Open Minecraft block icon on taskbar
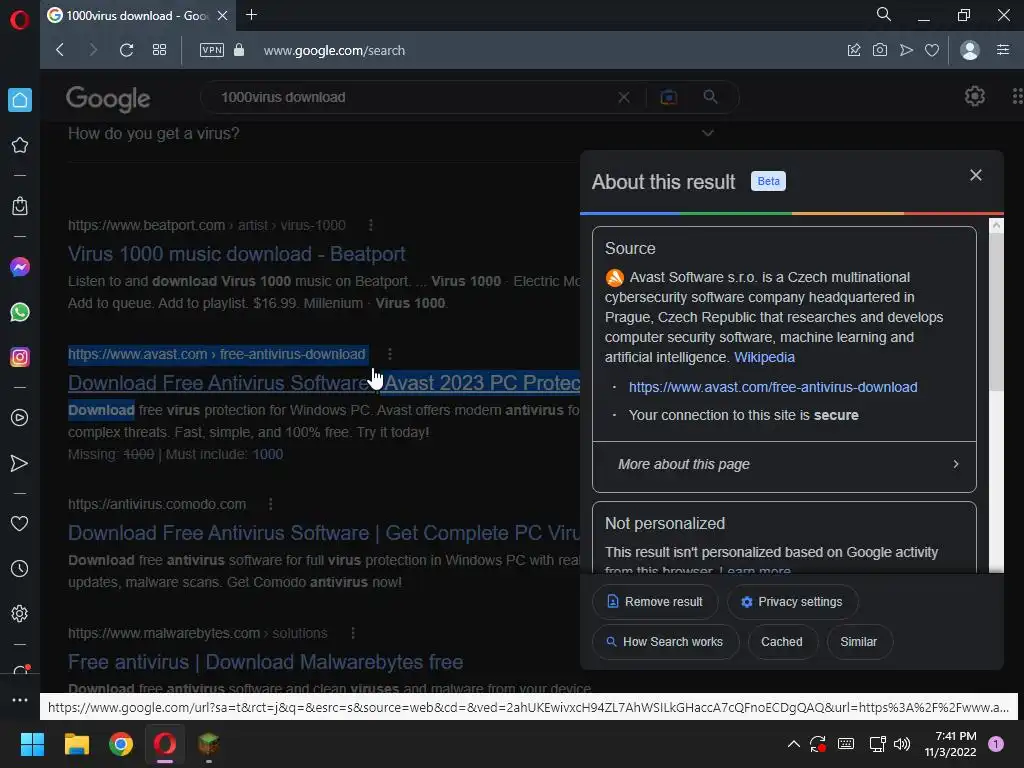1024x768 pixels. 208,744
